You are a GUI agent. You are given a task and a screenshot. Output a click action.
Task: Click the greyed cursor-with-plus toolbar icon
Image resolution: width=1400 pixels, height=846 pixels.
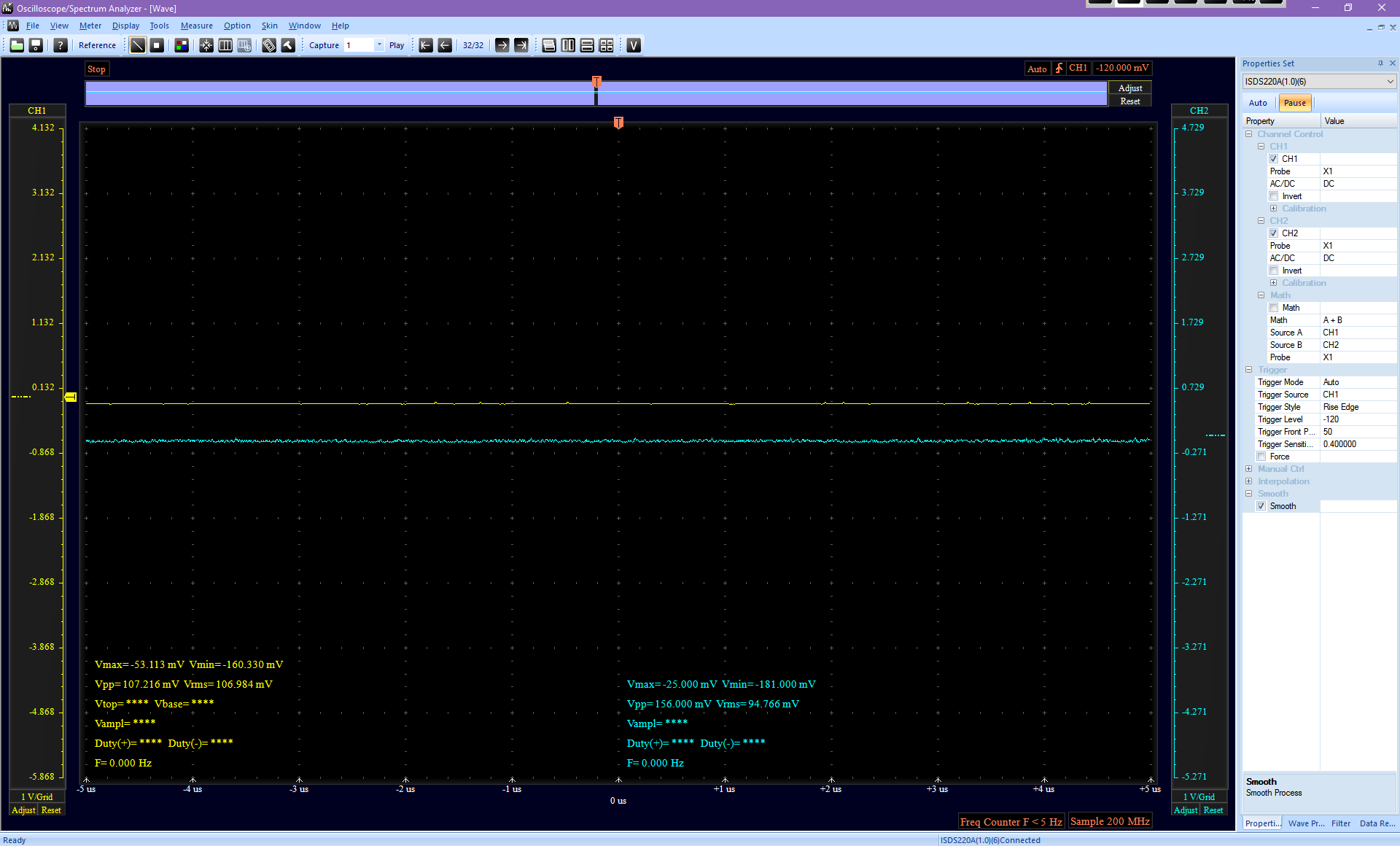point(244,45)
